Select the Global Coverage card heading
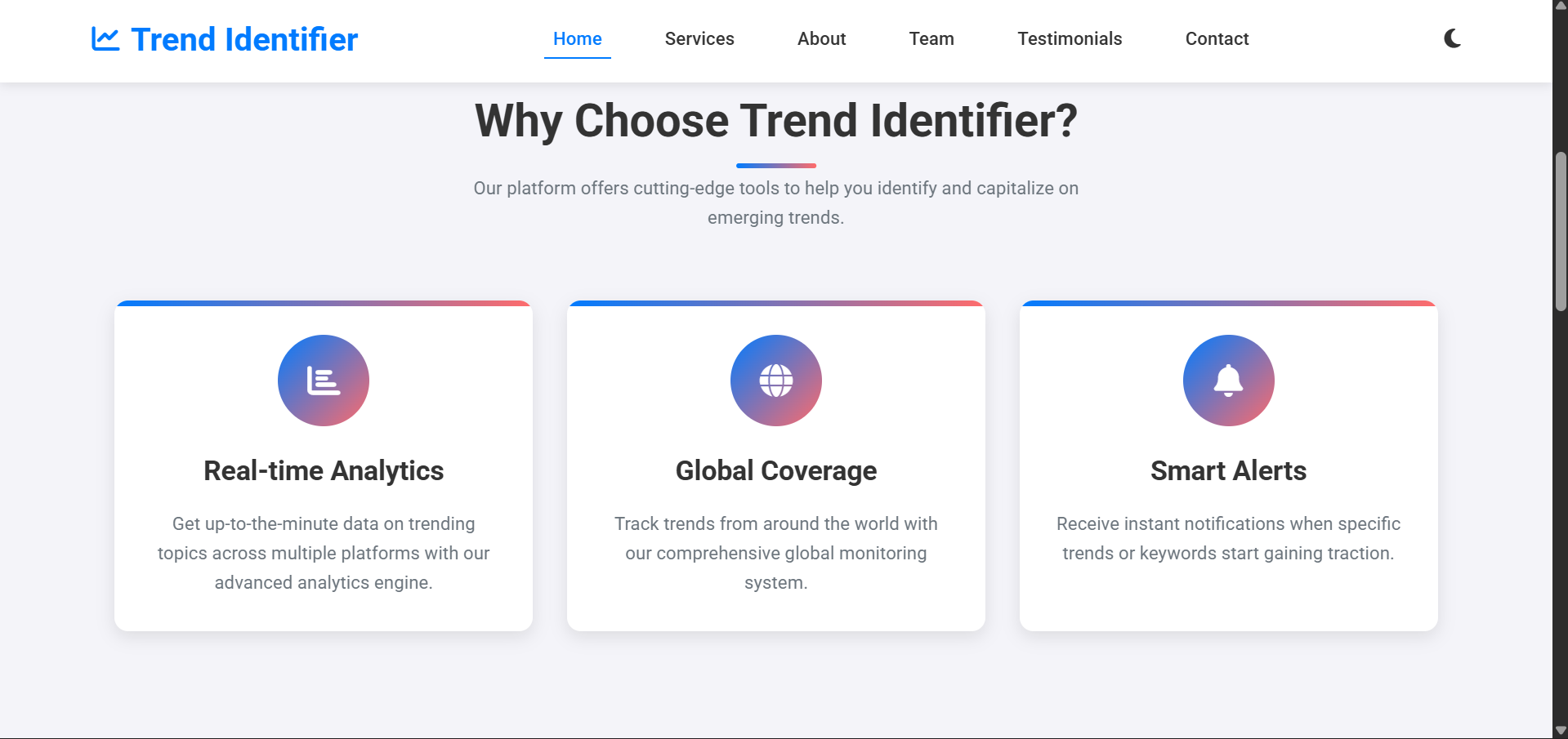The height and width of the screenshot is (739, 1568). (x=775, y=471)
